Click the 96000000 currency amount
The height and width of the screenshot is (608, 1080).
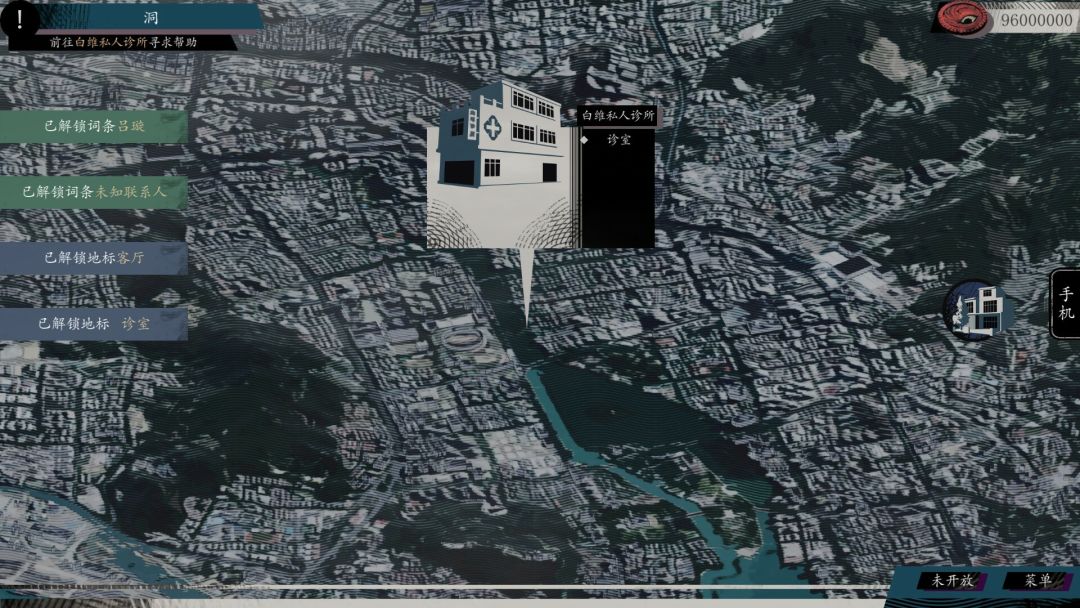1036,20
